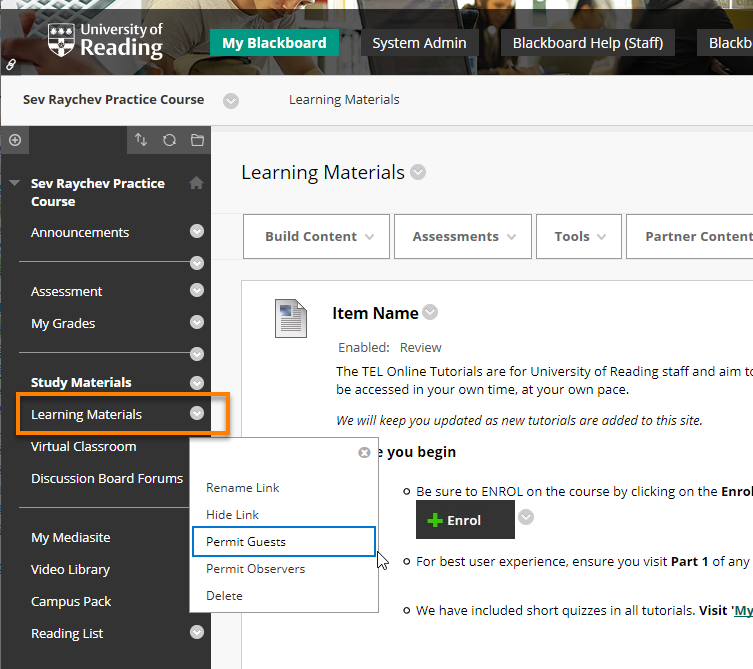The image size is (753, 669).
Task: Open the breadcrumb course dropdown chevron
Action: (231, 101)
